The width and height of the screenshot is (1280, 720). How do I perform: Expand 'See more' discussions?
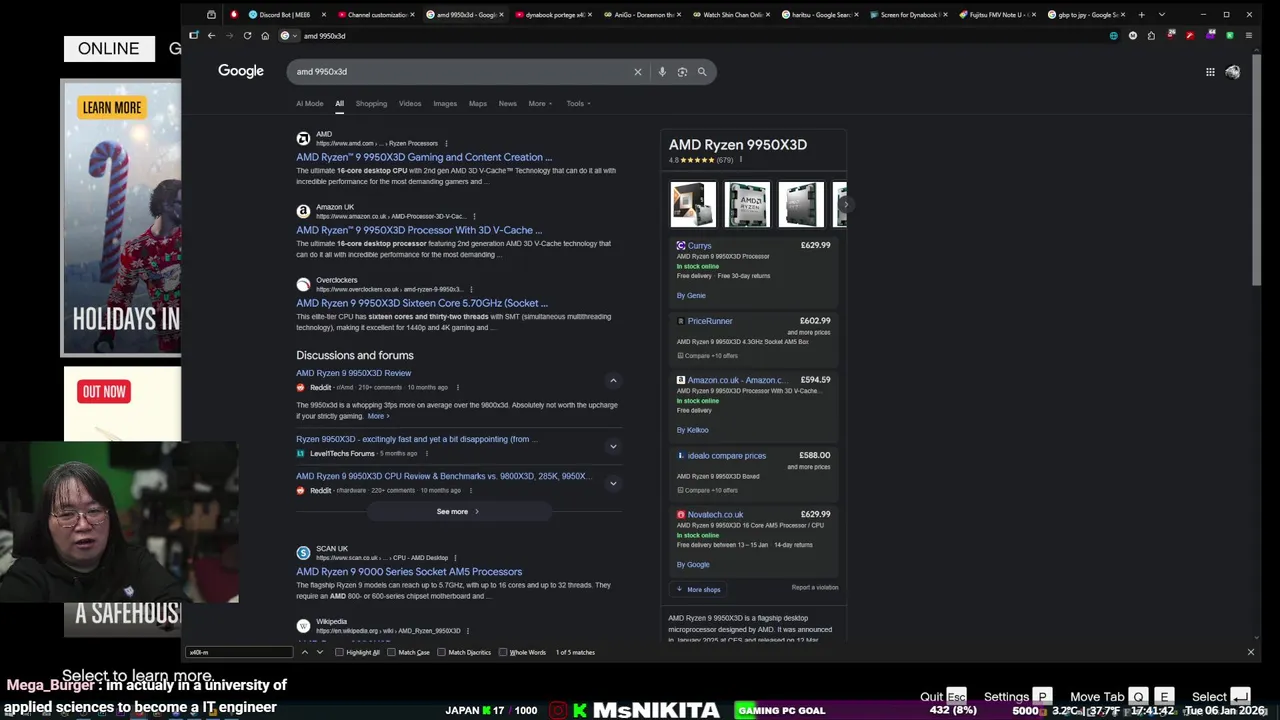pyautogui.click(x=458, y=512)
